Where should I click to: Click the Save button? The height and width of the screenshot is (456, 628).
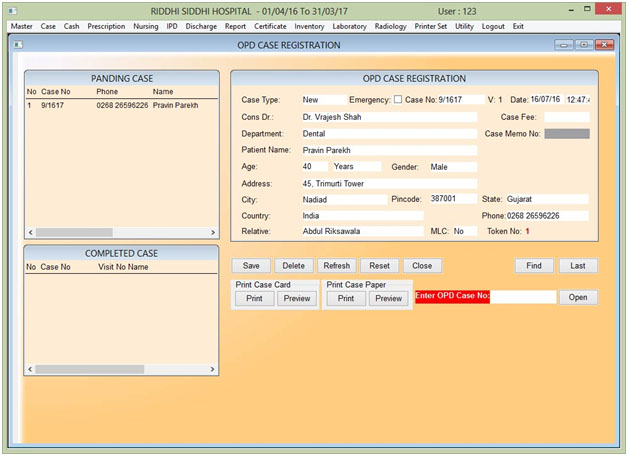[x=251, y=266]
